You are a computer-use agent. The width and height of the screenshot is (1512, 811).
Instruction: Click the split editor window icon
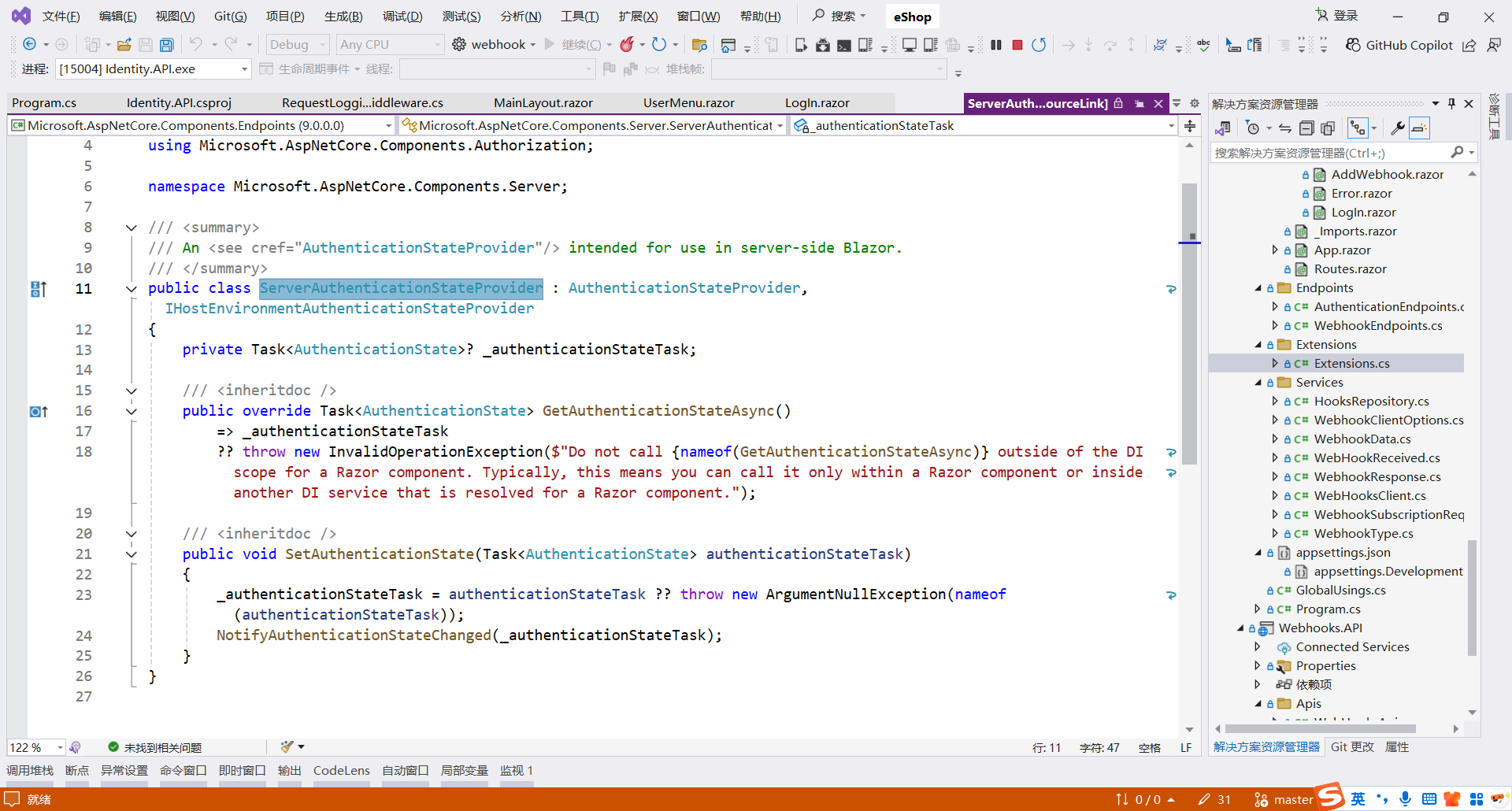click(x=1190, y=126)
